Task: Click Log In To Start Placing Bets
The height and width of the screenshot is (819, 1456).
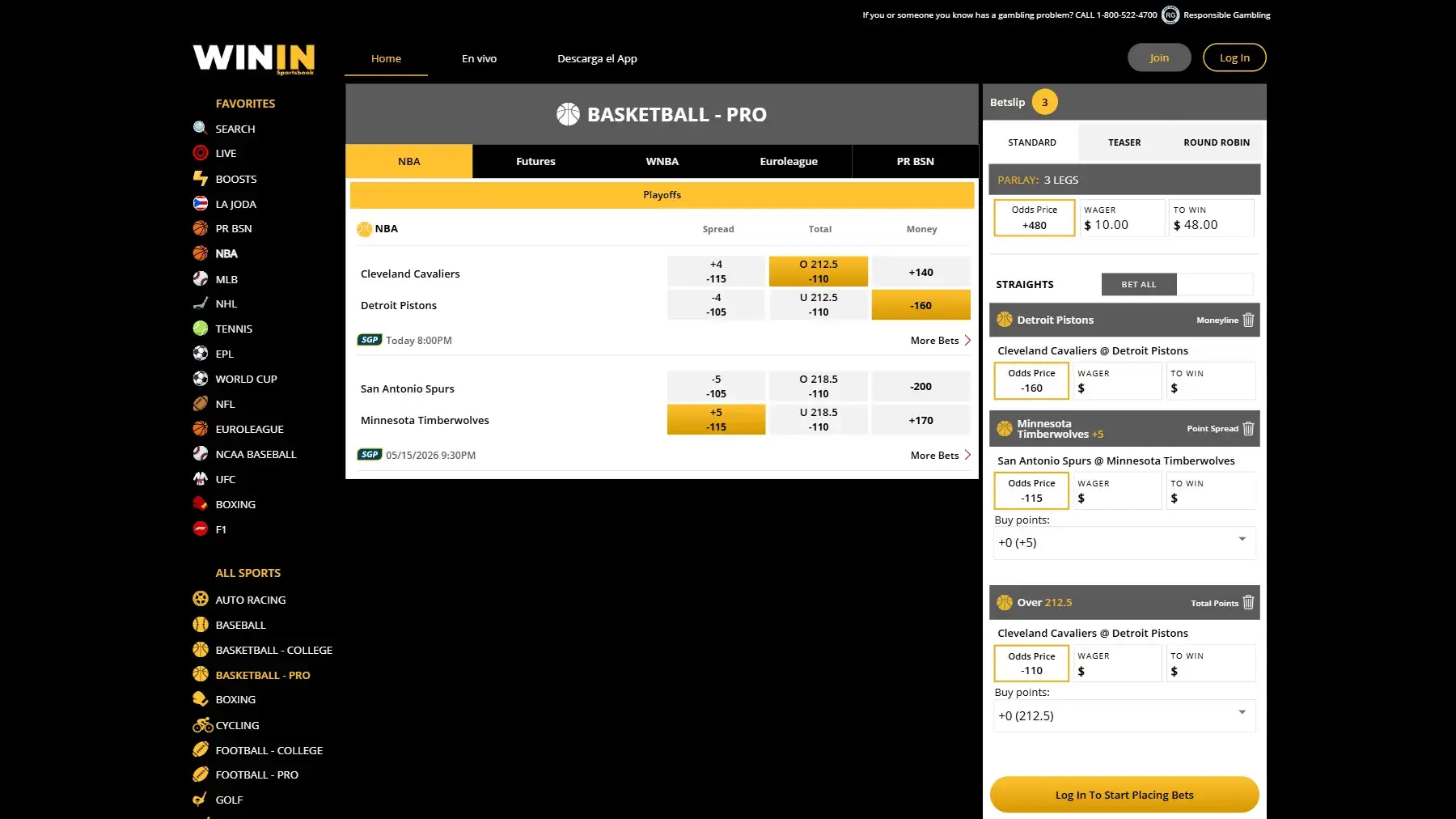Action: coord(1124,795)
